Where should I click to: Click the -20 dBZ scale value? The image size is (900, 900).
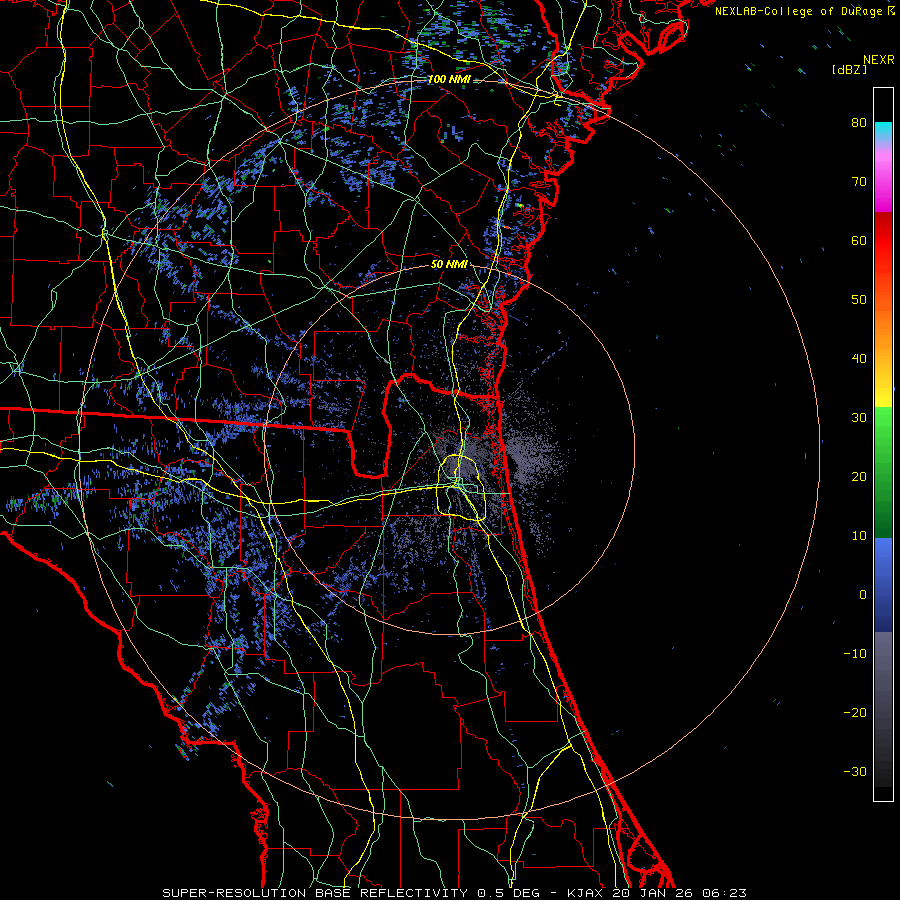coord(855,712)
